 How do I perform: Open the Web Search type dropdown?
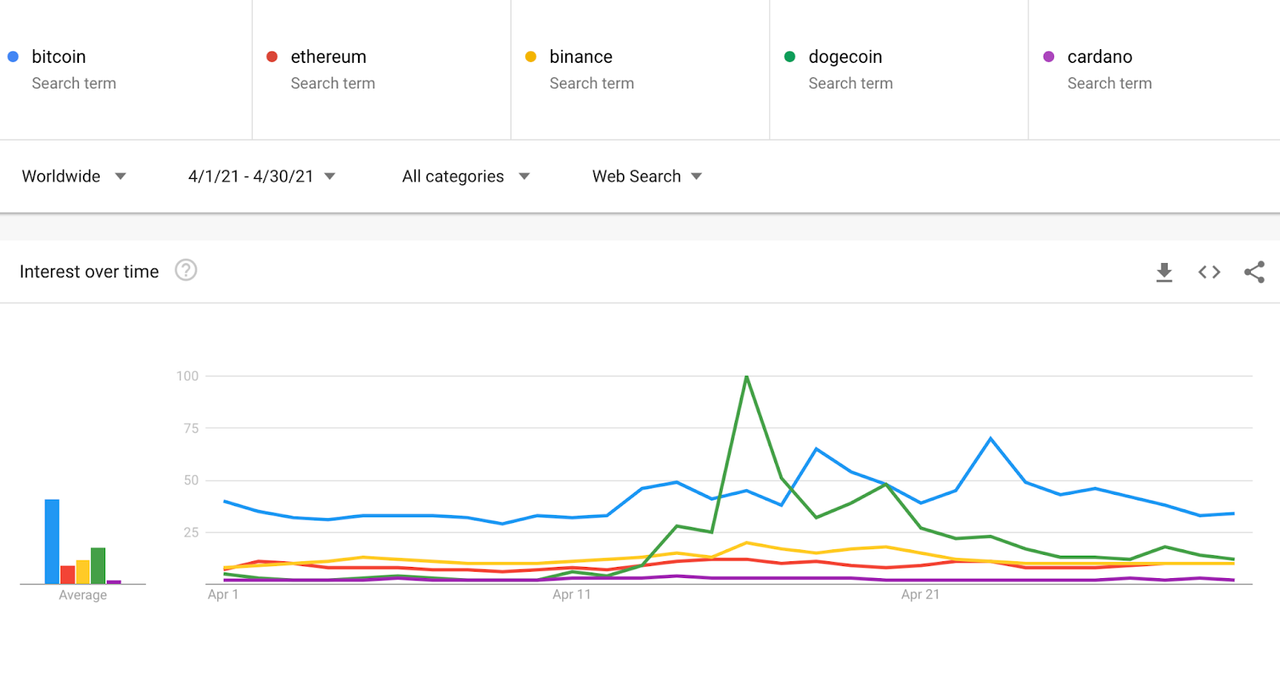(647, 176)
